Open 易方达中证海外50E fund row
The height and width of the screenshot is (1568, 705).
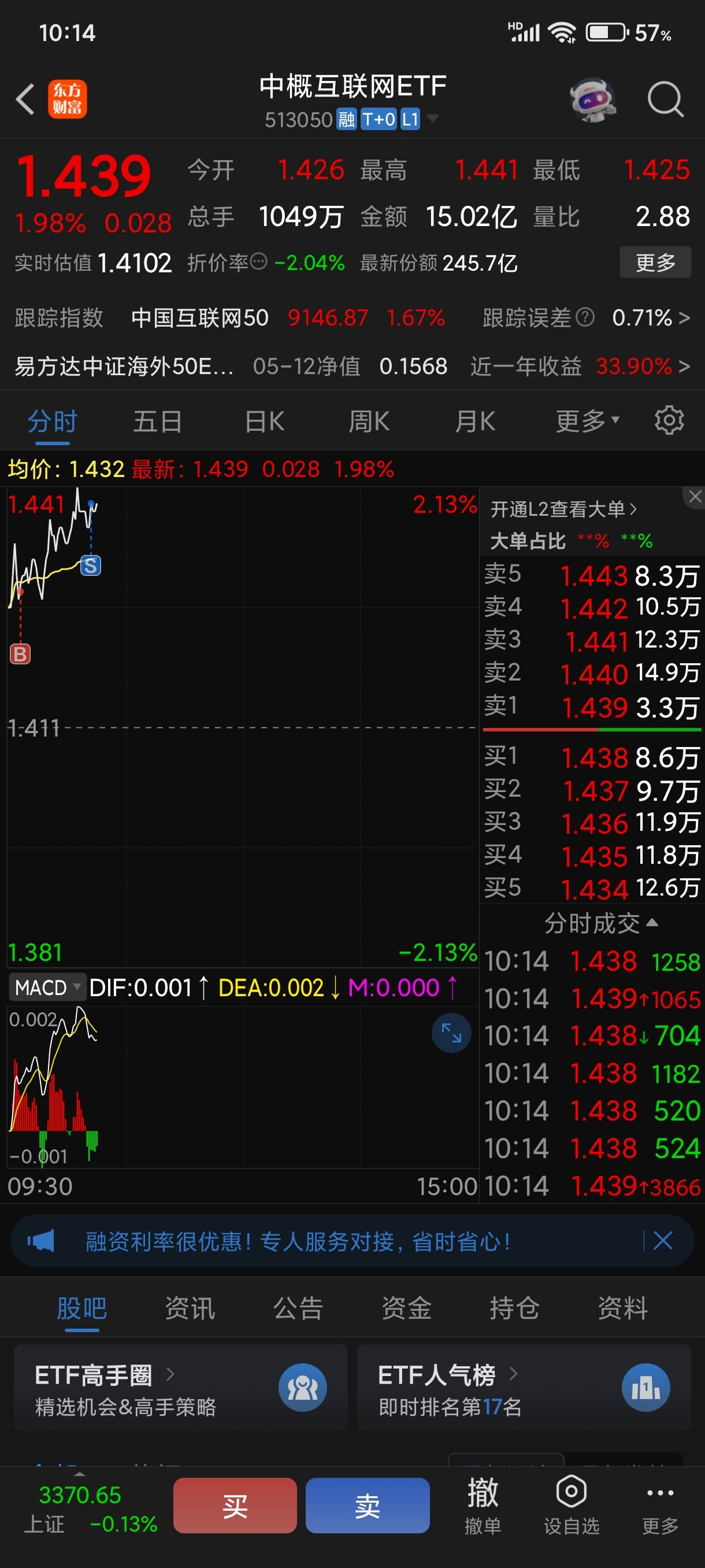(352, 366)
